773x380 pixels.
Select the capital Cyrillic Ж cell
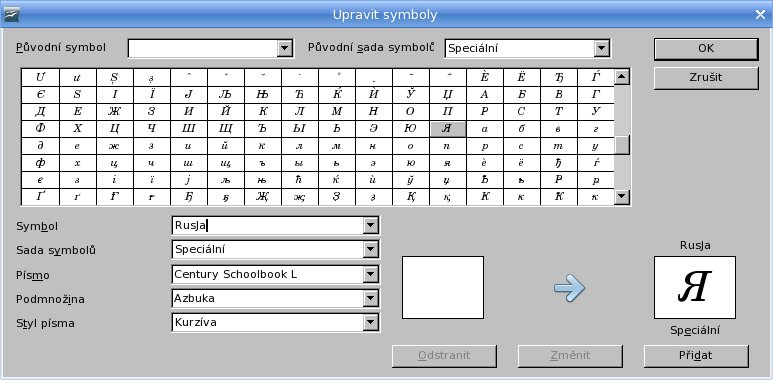coord(114,112)
